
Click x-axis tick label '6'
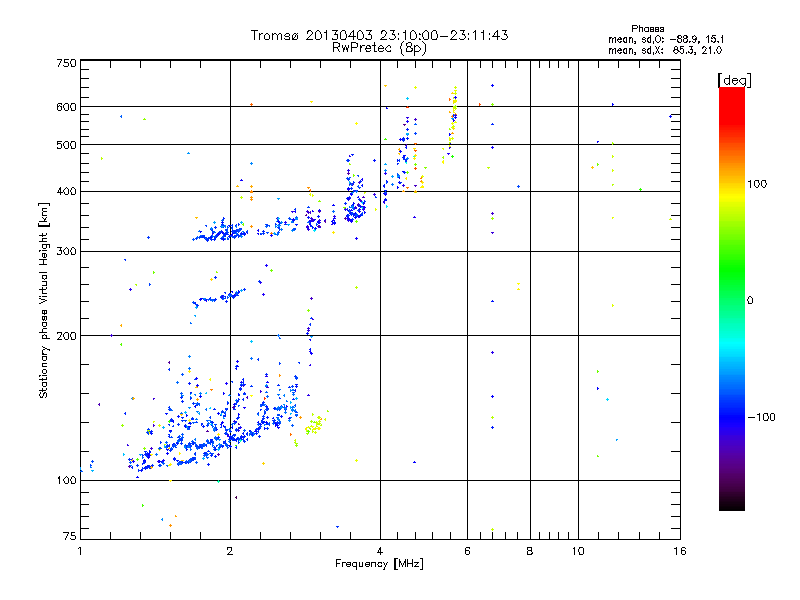pyautogui.click(x=467, y=551)
